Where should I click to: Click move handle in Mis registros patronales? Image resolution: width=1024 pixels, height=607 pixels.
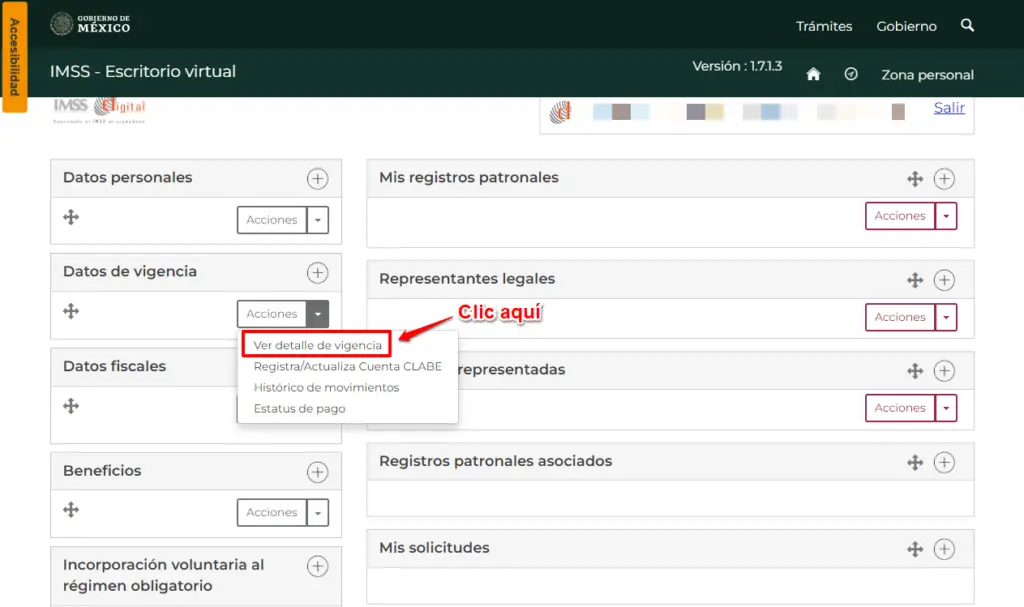(x=915, y=178)
